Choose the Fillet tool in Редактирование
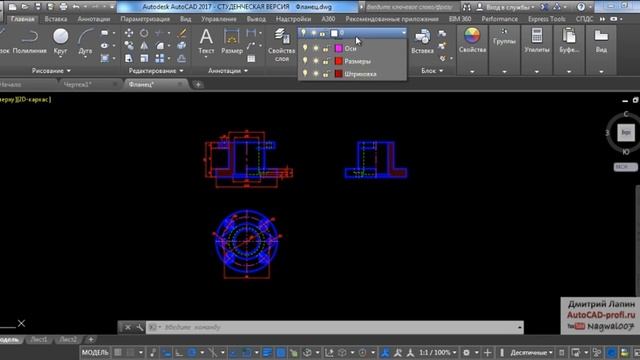The width and height of the screenshot is (640, 360). pyautogui.click(x=160, y=46)
